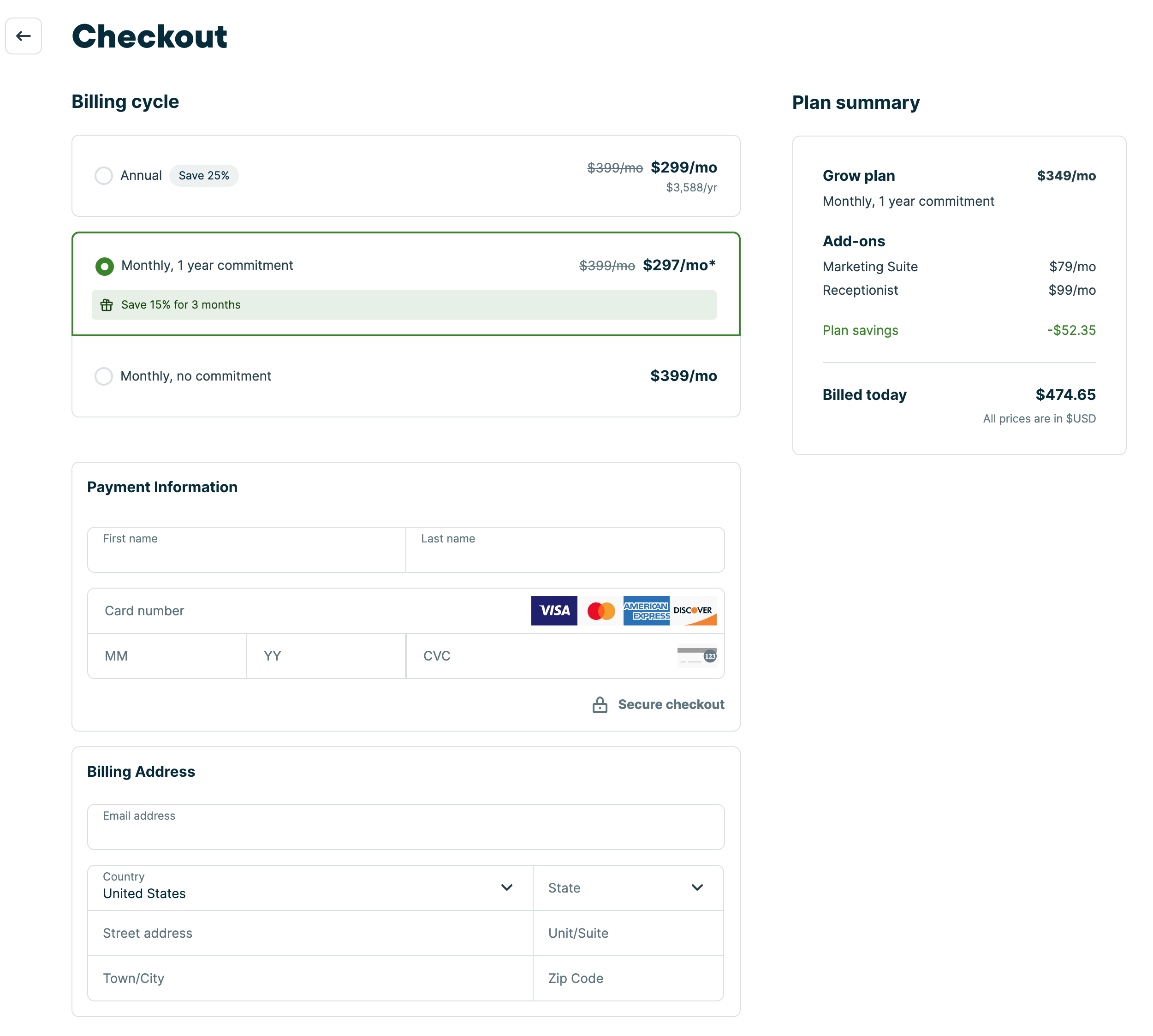This screenshot has width=1153, height=1036.
Task: Click the back arrow icon
Action: click(x=24, y=36)
